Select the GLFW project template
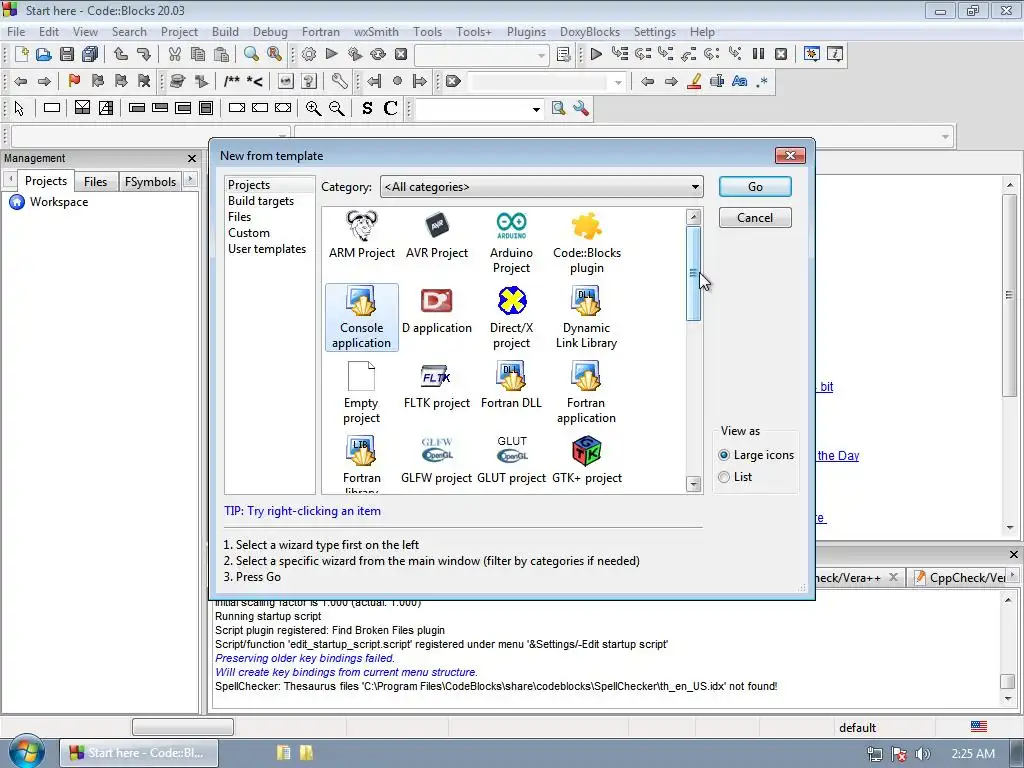Image resolution: width=1024 pixels, height=768 pixels. pyautogui.click(x=436, y=460)
